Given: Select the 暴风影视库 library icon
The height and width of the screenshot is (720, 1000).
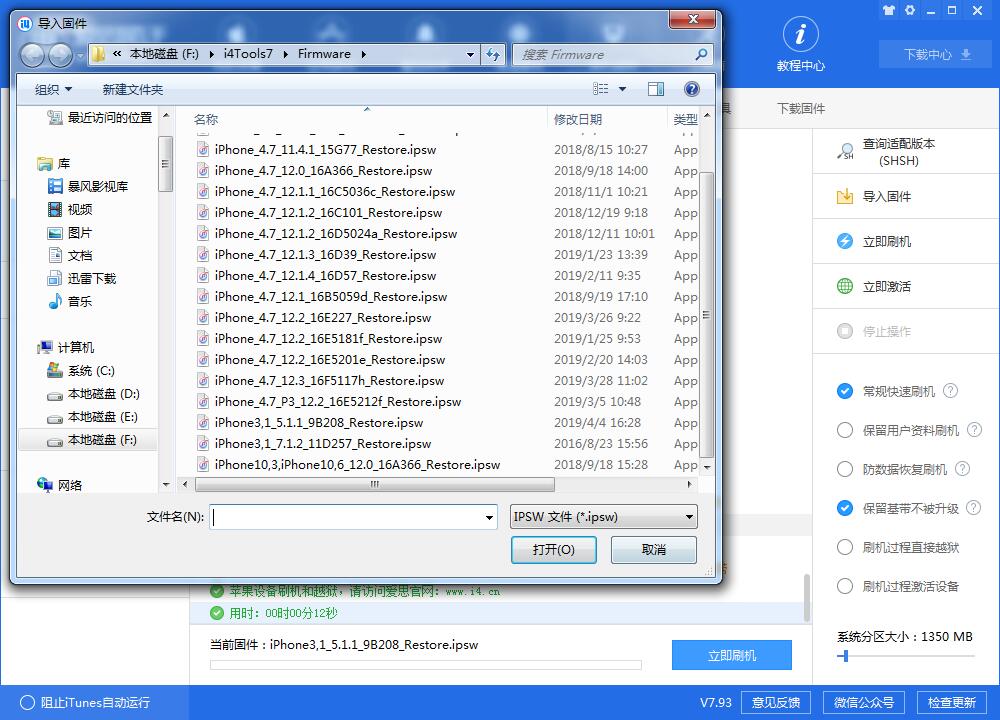Looking at the screenshot, I should pos(55,186).
